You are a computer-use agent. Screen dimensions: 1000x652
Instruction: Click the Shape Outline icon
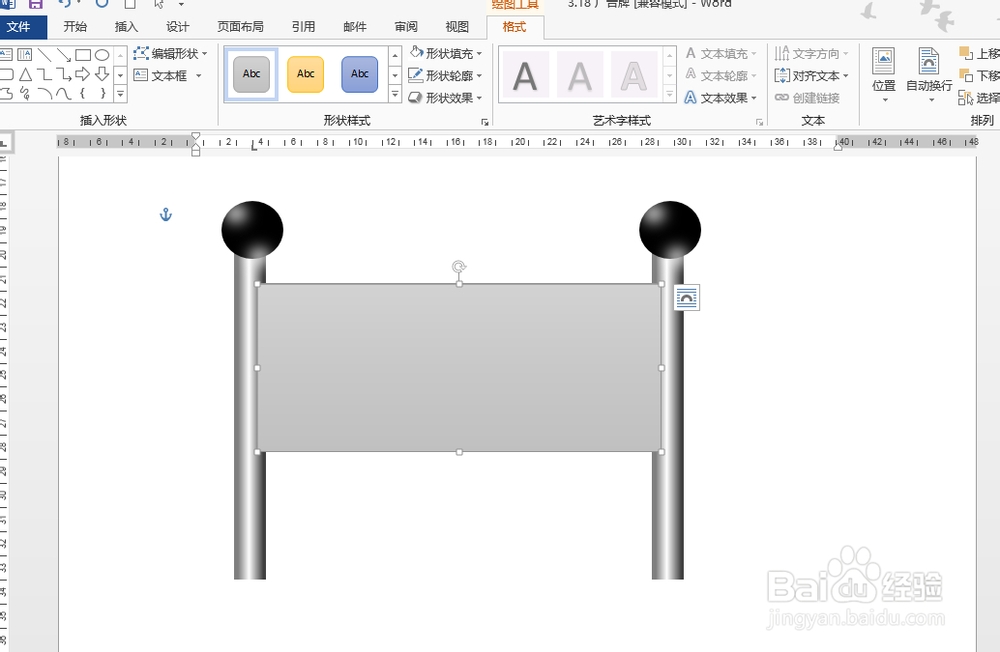pyautogui.click(x=415, y=74)
